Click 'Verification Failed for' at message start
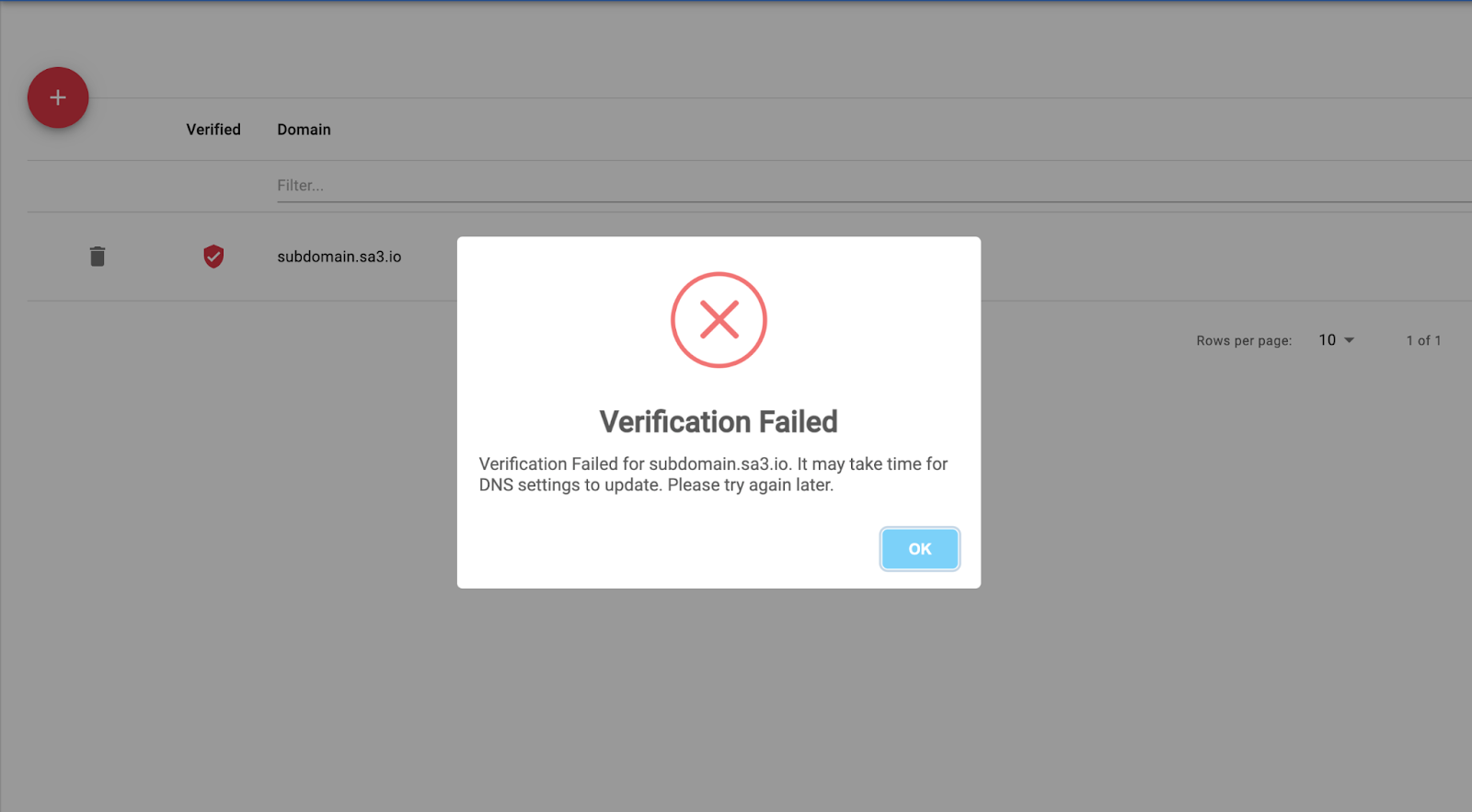 pos(561,464)
